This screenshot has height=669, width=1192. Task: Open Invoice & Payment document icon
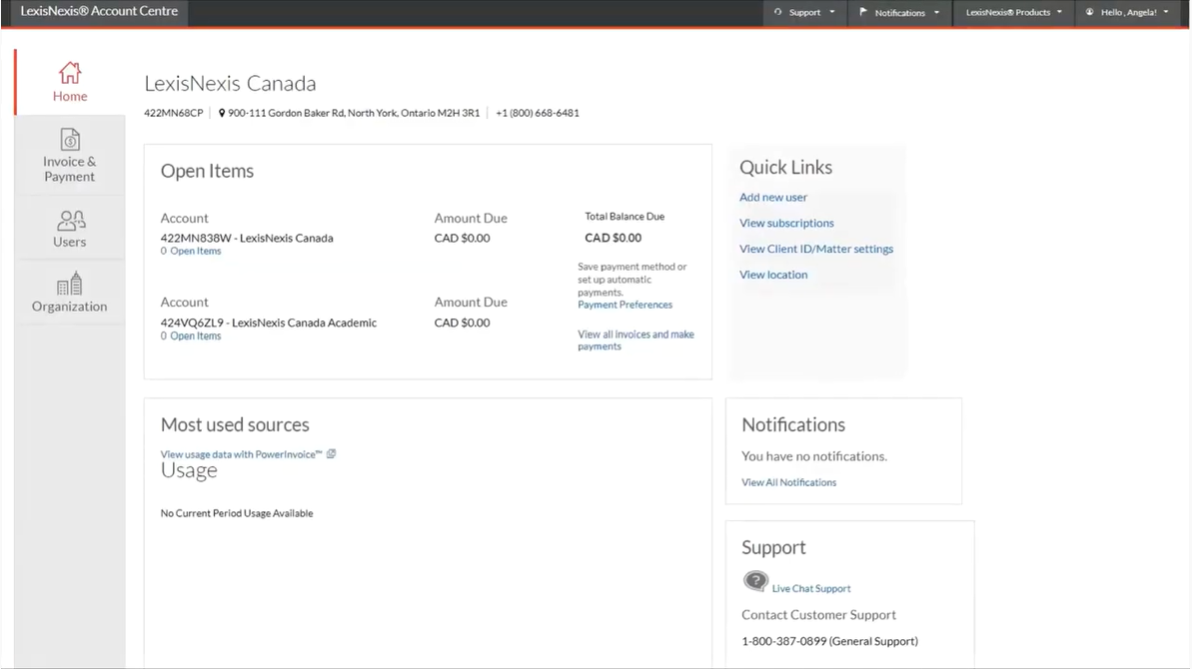[69, 139]
